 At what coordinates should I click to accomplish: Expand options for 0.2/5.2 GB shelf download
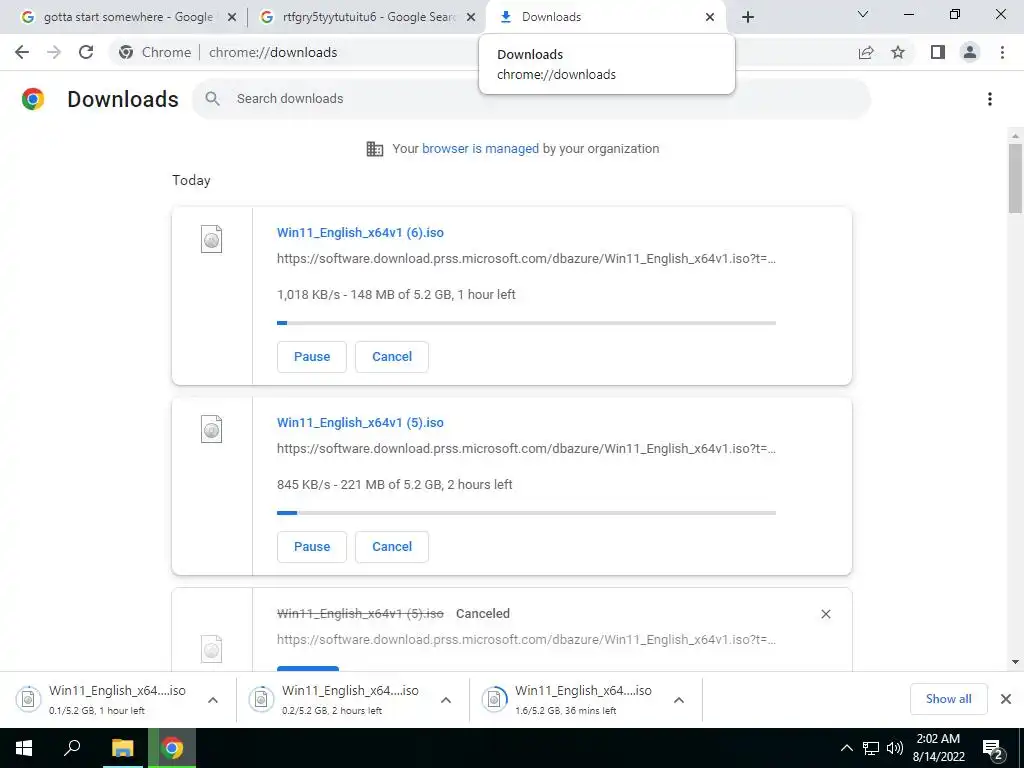point(446,700)
